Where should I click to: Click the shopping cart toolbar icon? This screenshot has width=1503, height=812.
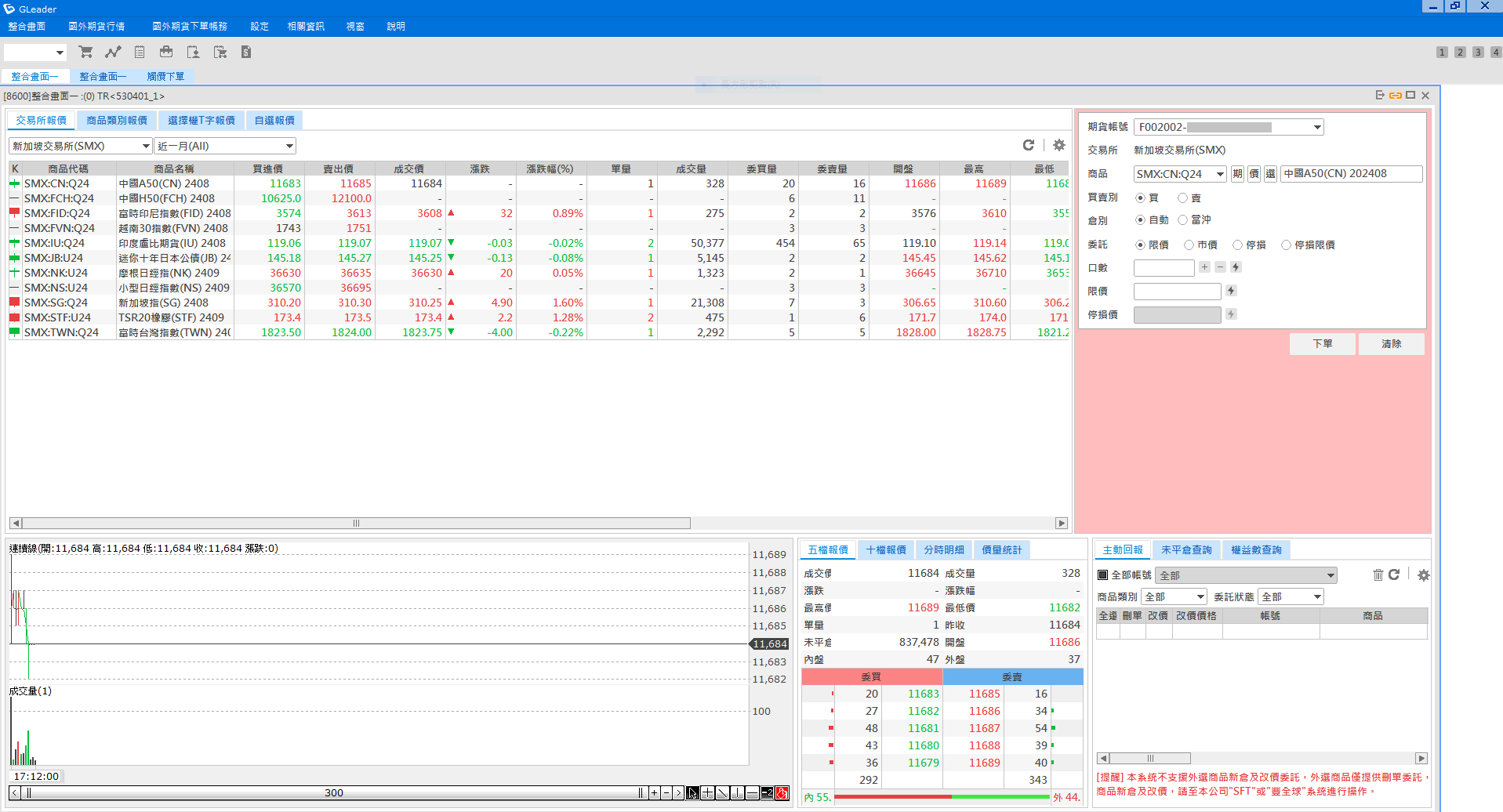pos(85,53)
